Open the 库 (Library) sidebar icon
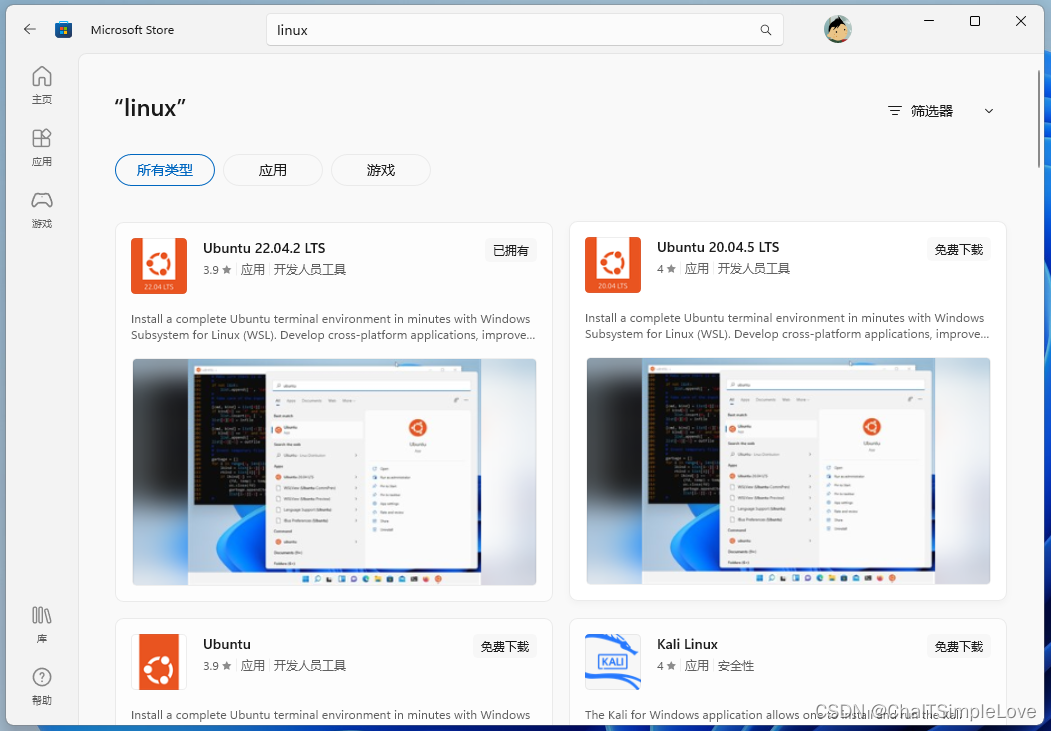This screenshot has width=1051, height=731. point(41,618)
